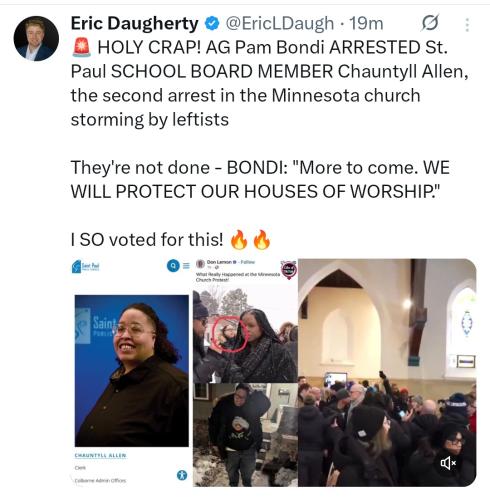Viewport: 490px width, 500px height.
Task: Open the church crowd video
Action: tap(387, 372)
